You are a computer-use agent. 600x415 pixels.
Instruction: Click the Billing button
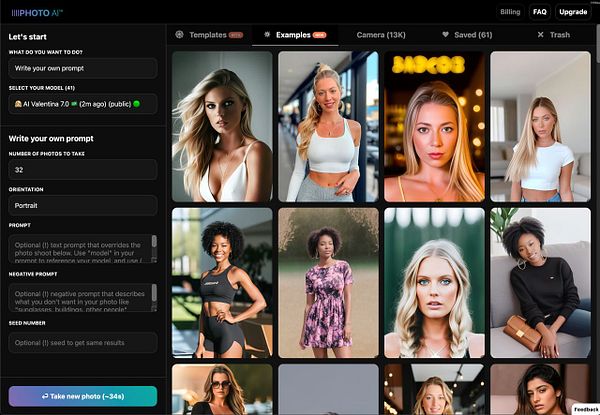click(x=510, y=12)
